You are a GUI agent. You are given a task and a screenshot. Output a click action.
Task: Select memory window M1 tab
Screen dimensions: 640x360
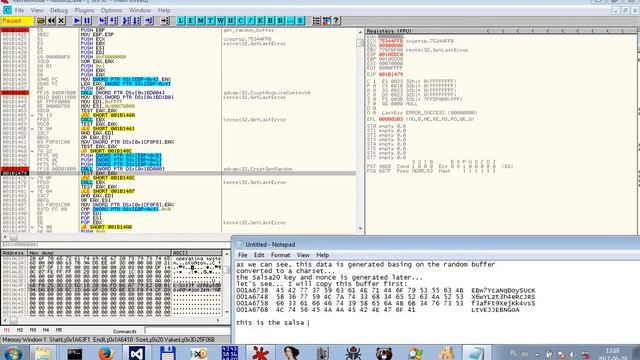point(7,330)
